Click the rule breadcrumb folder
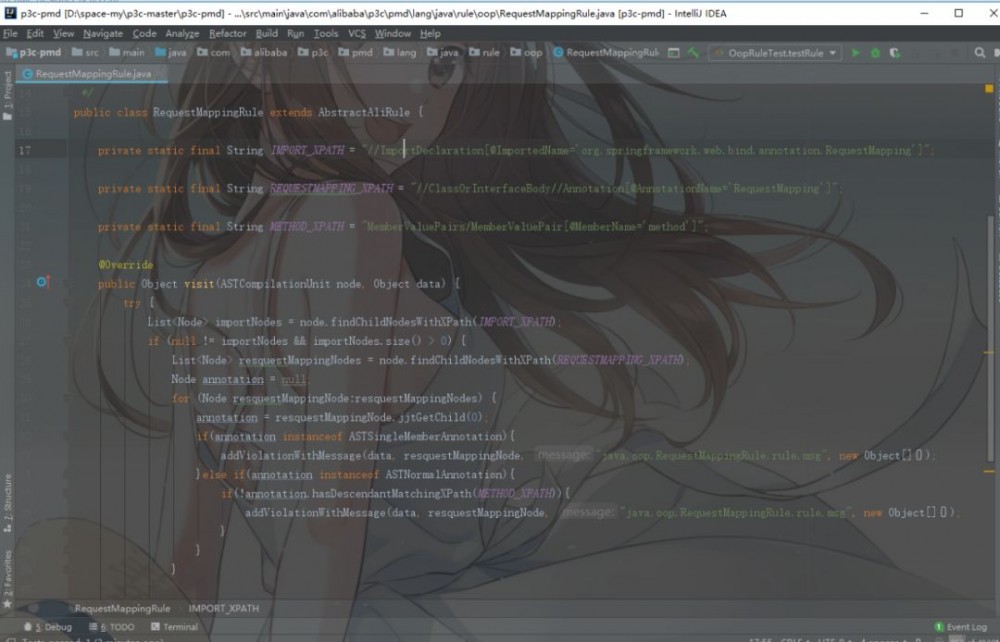The height and width of the screenshot is (642, 1000). [x=484, y=52]
